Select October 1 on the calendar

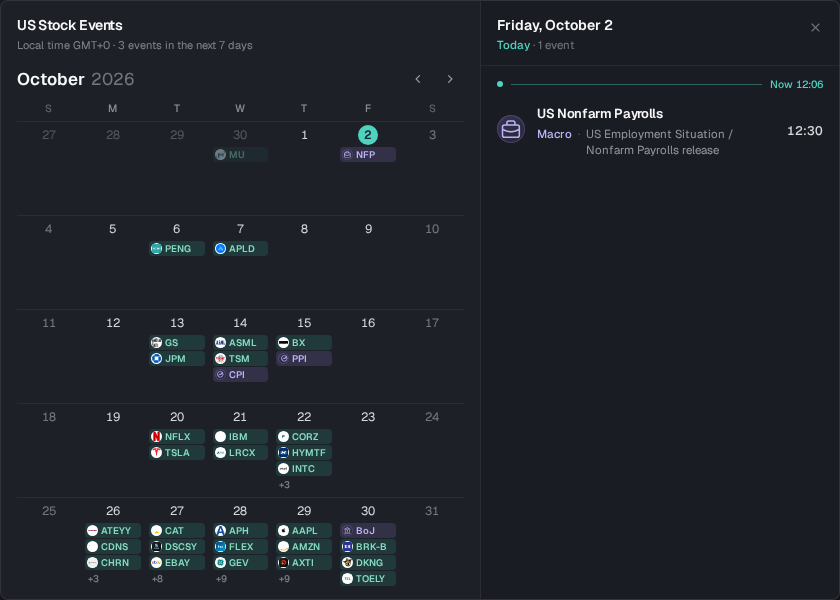[304, 135]
